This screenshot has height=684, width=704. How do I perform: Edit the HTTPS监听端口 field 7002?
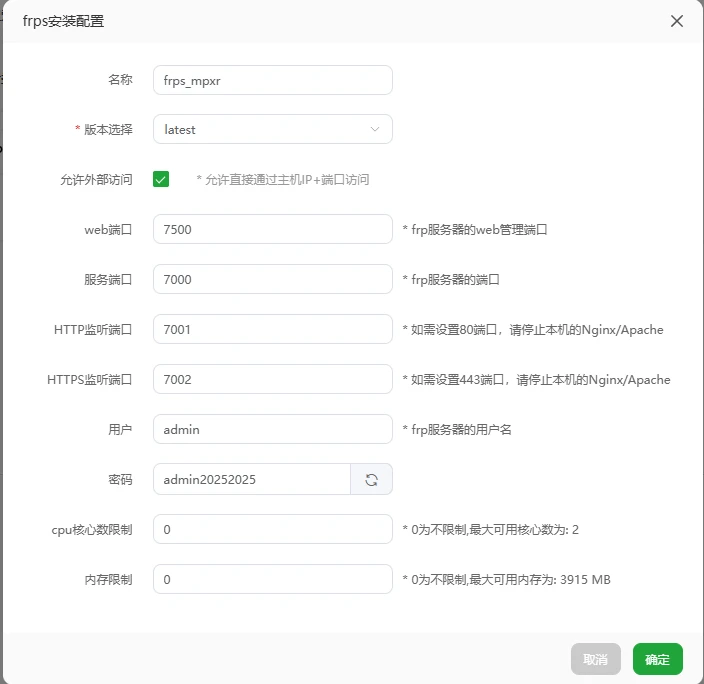point(273,380)
